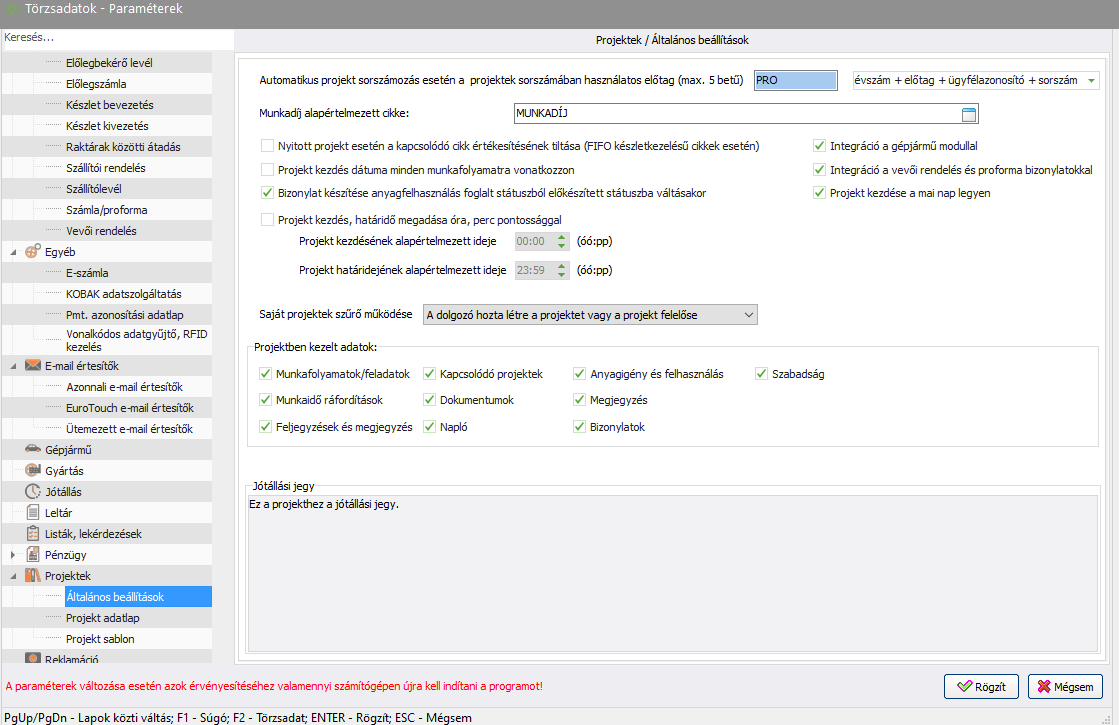The height and width of the screenshot is (725, 1119).
Task: Click the Listák, lekérdezések clipboard icon
Action: [x=33, y=534]
